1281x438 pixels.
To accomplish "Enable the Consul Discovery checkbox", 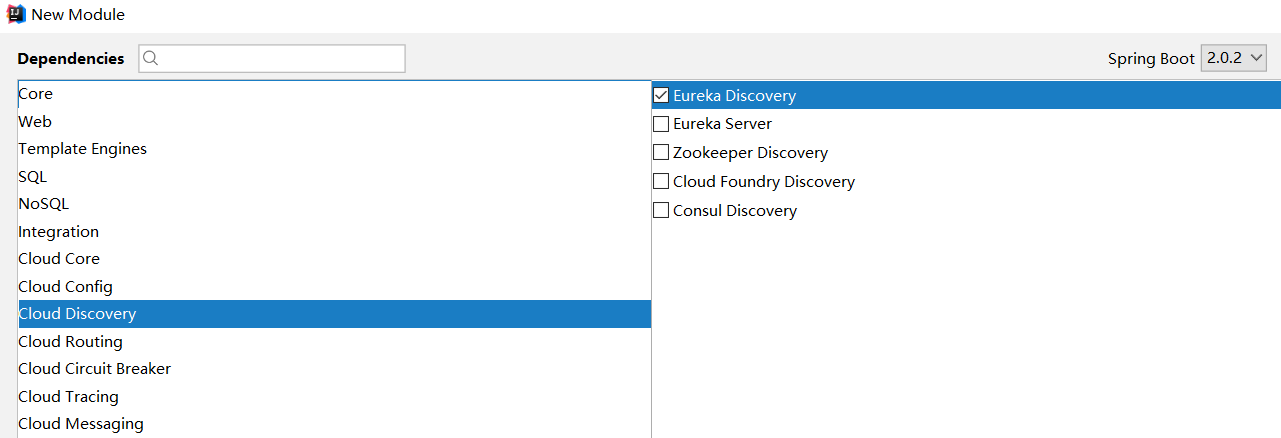I will coord(661,211).
